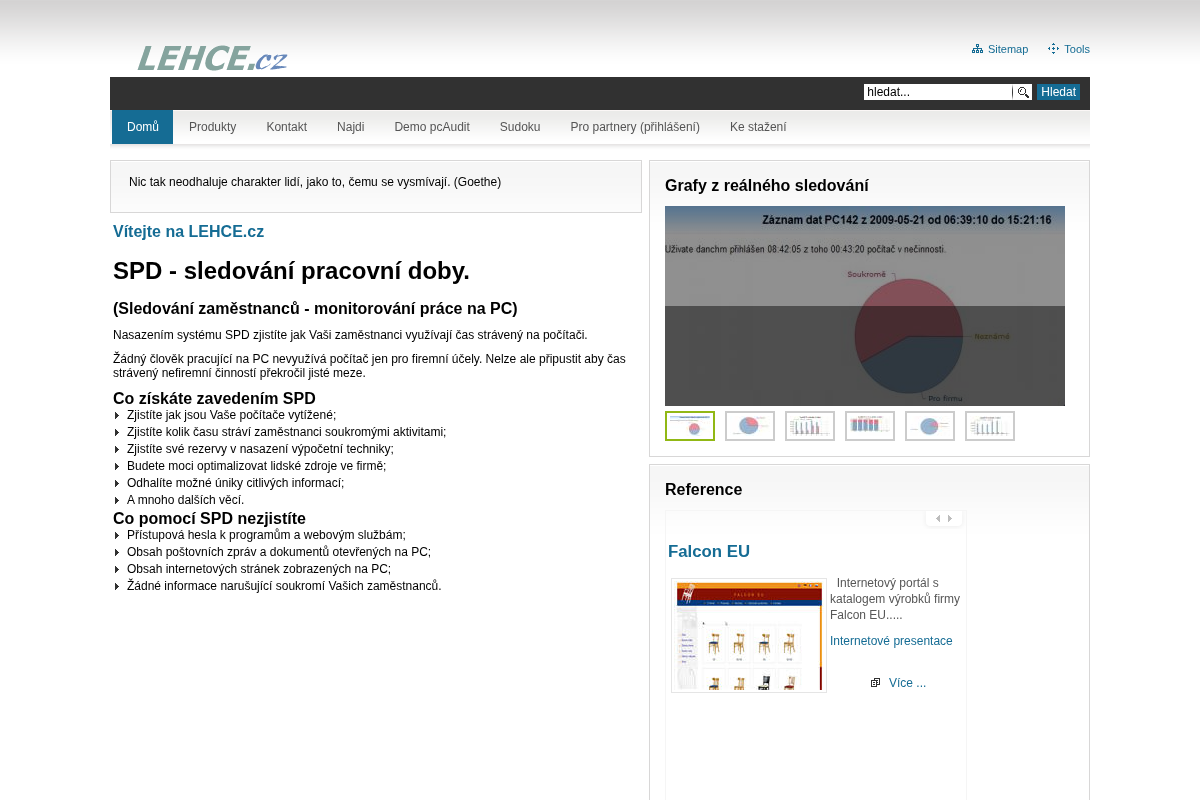Open the Falcon EU reference title
The width and height of the screenshot is (1200, 800).
[709, 552]
